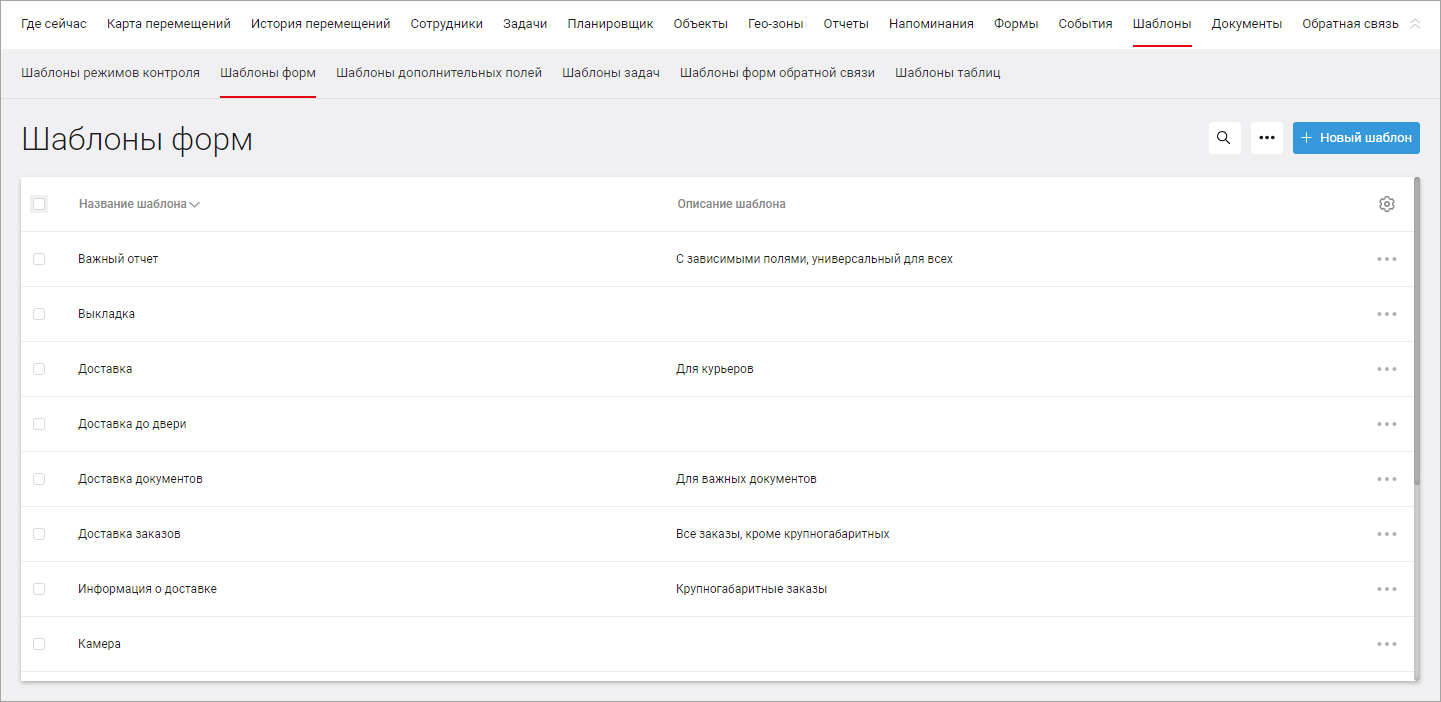Switch to the Отчеты menu
The width and height of the screenshot is (1441, 702).
click(x=846, y=24)
